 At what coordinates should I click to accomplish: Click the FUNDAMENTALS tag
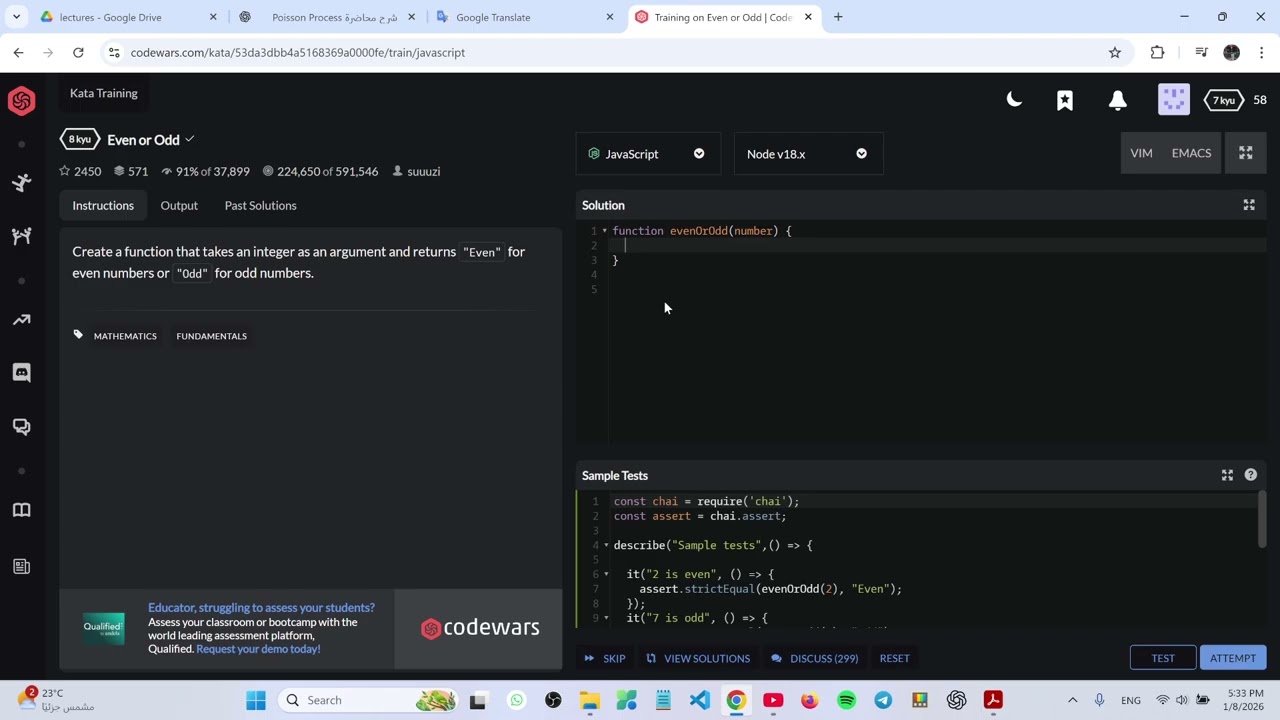click(211, 336)
